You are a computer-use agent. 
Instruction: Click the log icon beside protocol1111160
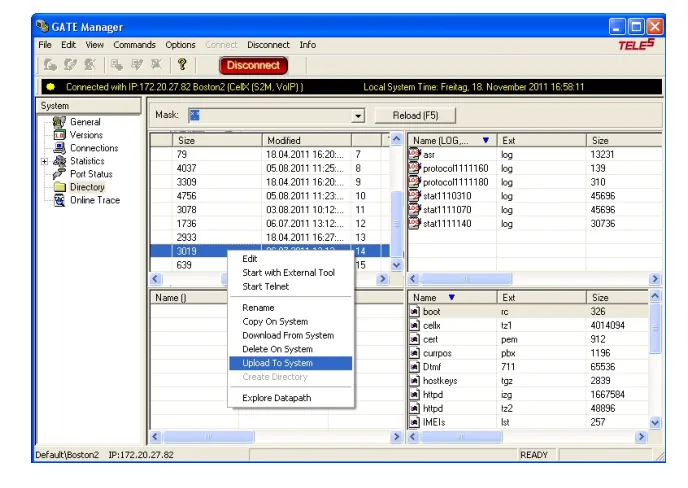click(415, 168)
